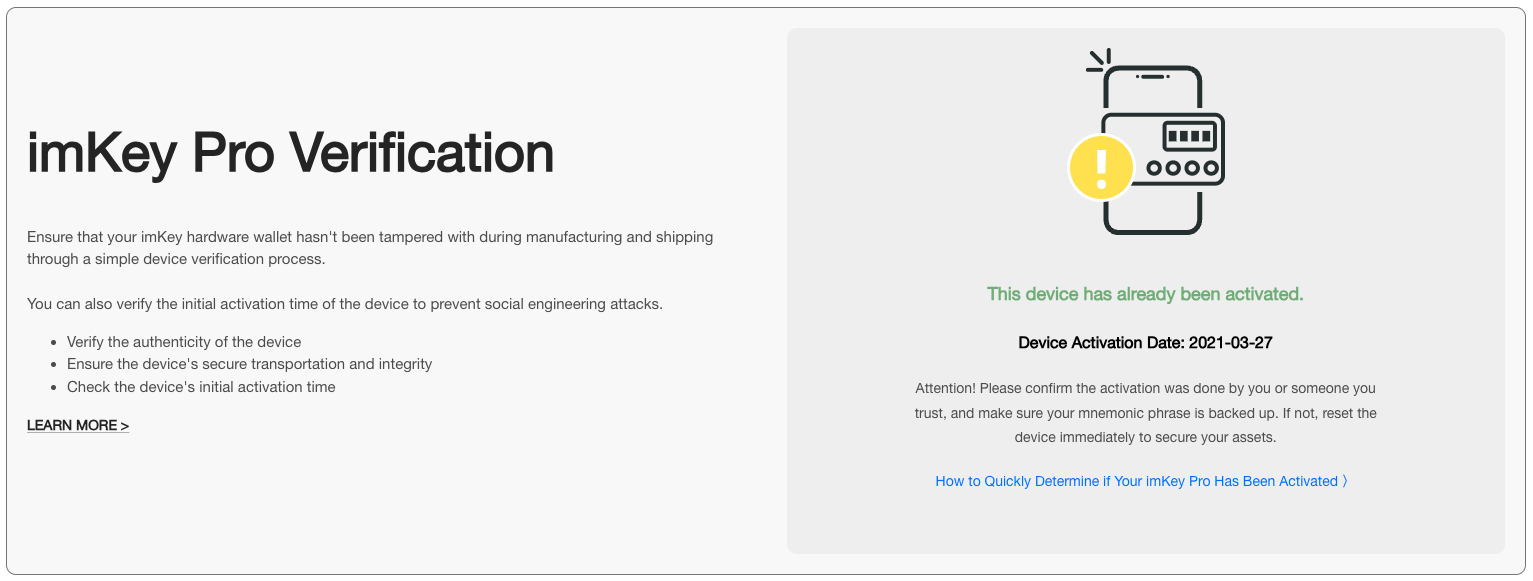Click the 'Device Activation Date: 2021-03-27' text
This screenshot has height=581, width=1533.
(1145, 343)
